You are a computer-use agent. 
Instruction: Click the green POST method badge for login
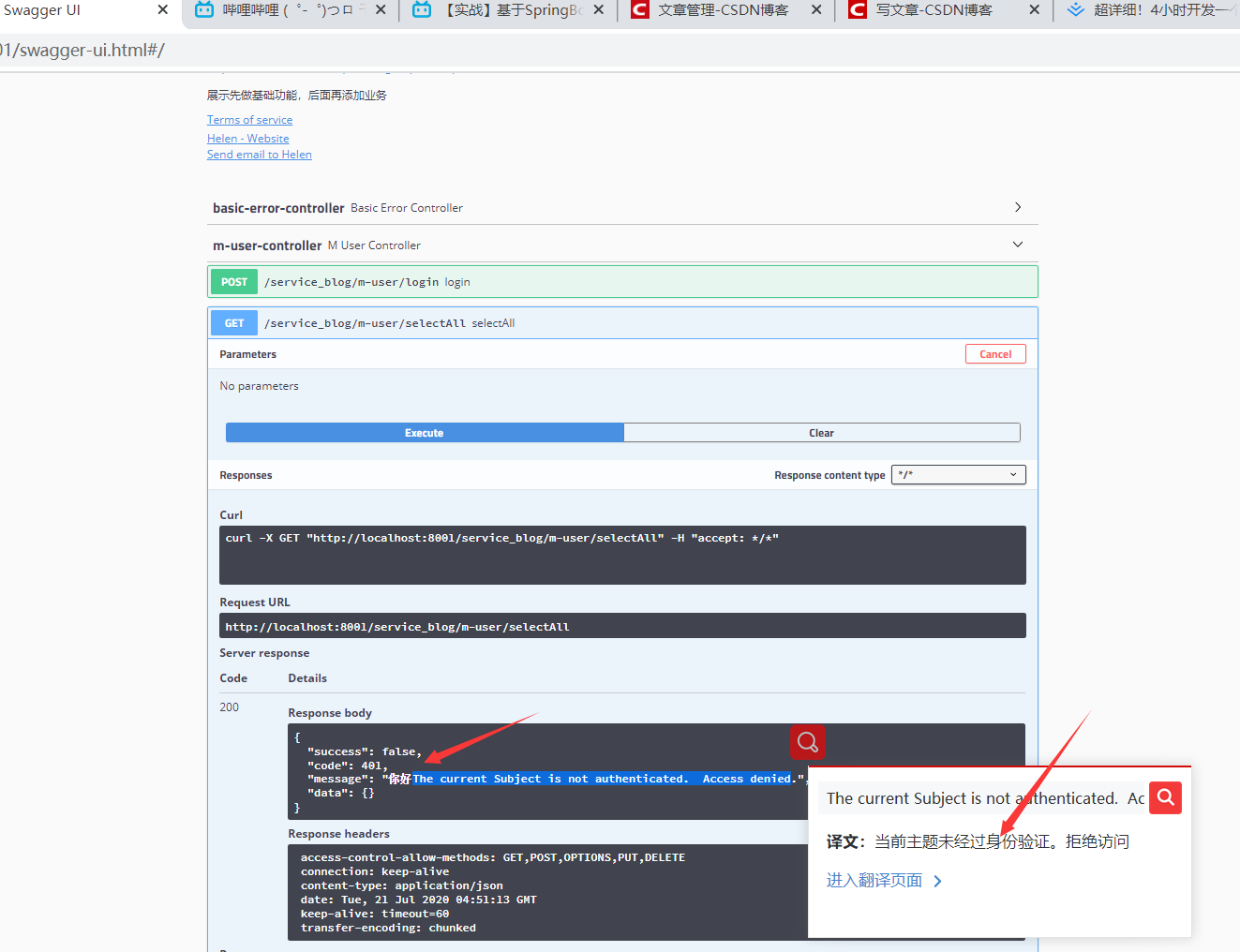[x=233, y=281]
